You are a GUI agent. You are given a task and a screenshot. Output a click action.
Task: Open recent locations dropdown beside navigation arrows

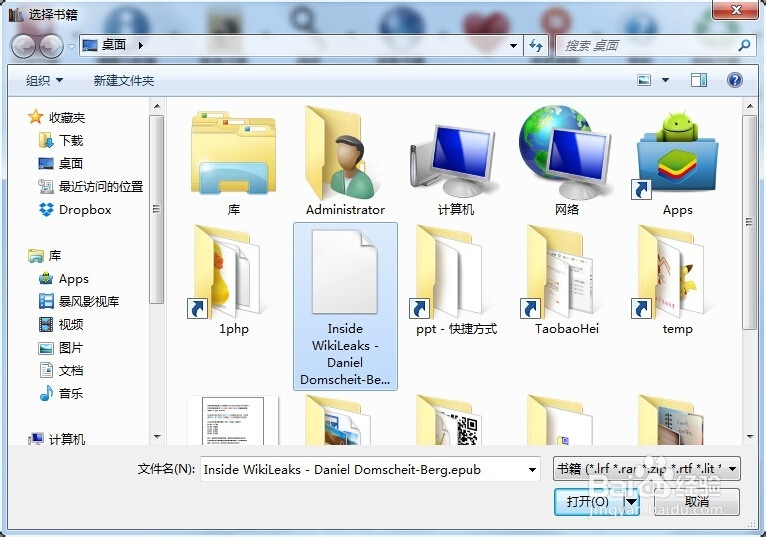point(71,46)
